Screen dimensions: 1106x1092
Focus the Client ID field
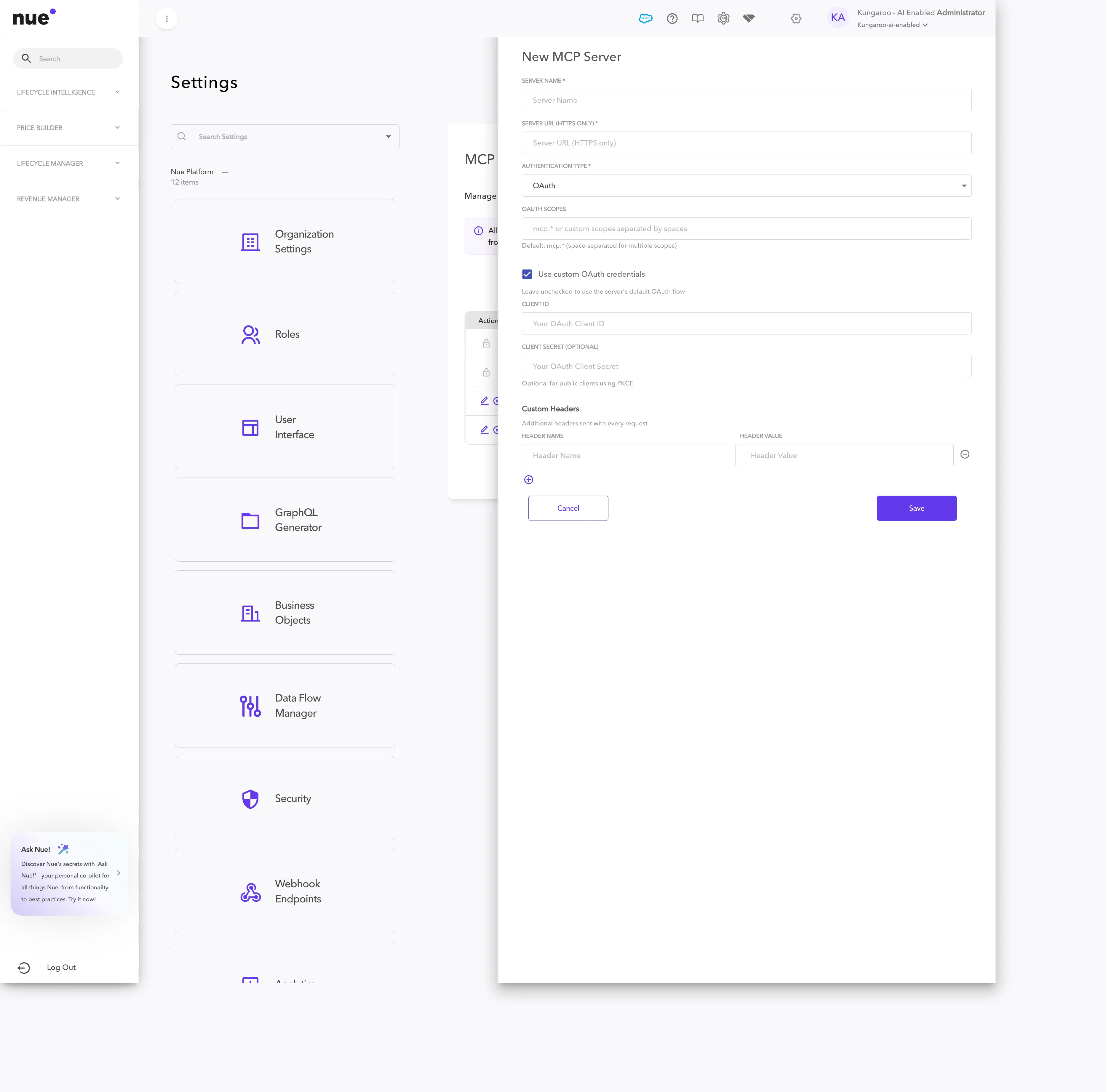[x=747, y=324]
